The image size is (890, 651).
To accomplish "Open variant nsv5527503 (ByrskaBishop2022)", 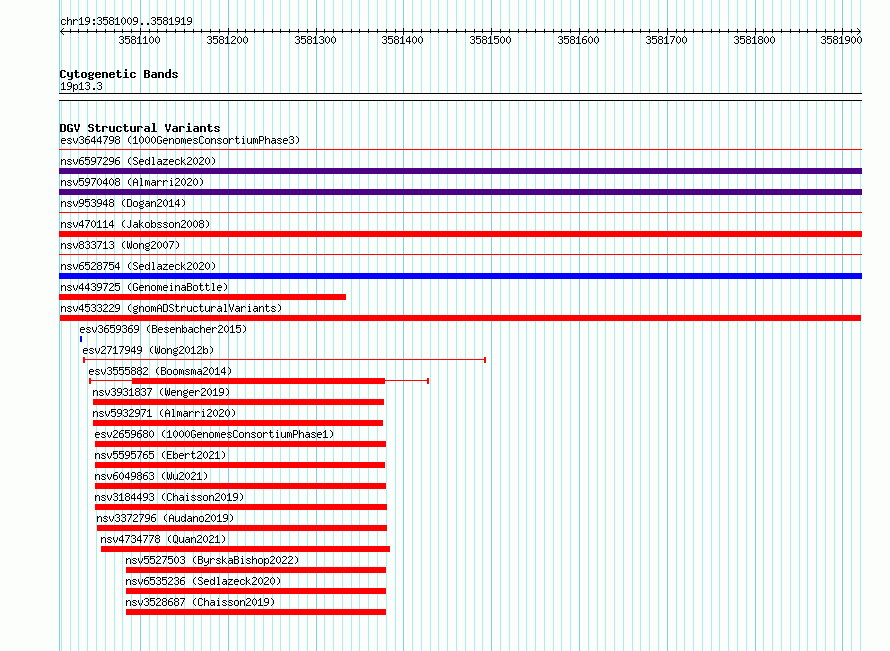I will click(x=212, y=560).
